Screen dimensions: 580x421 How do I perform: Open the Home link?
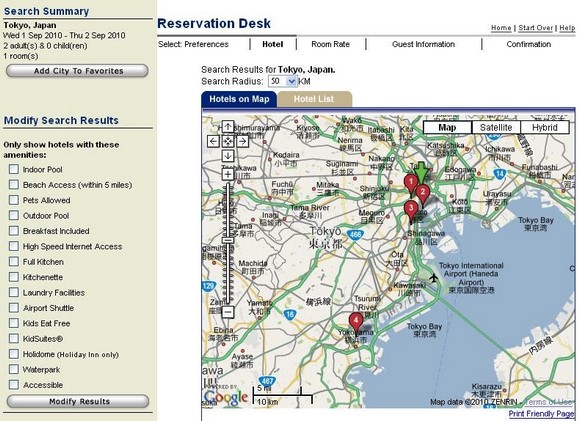501,28
